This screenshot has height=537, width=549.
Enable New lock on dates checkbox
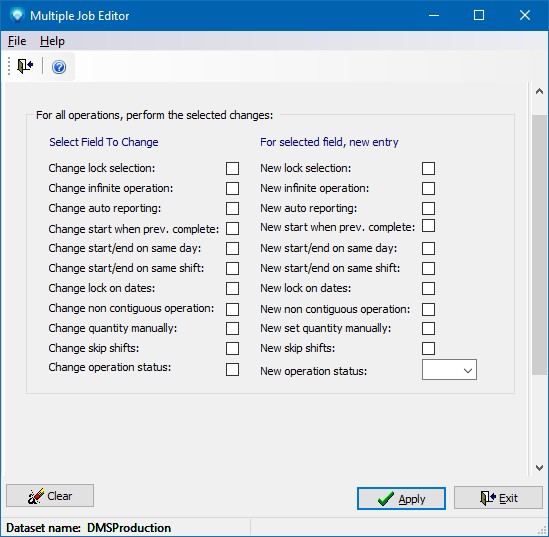pos(429,289)
